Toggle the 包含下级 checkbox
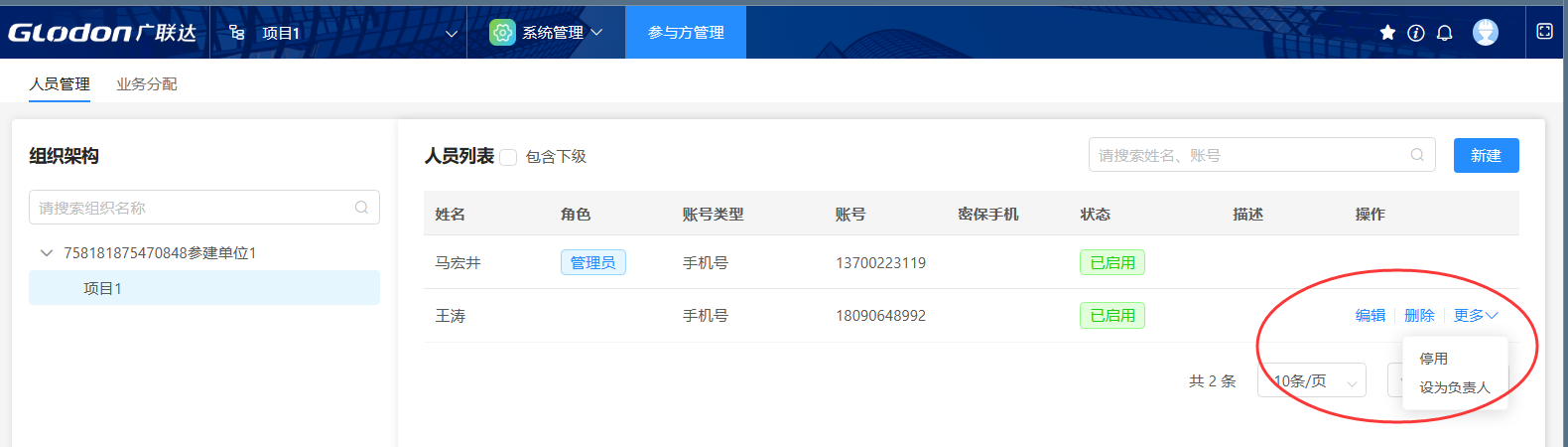1568x447 pixels. coord(508,157)
